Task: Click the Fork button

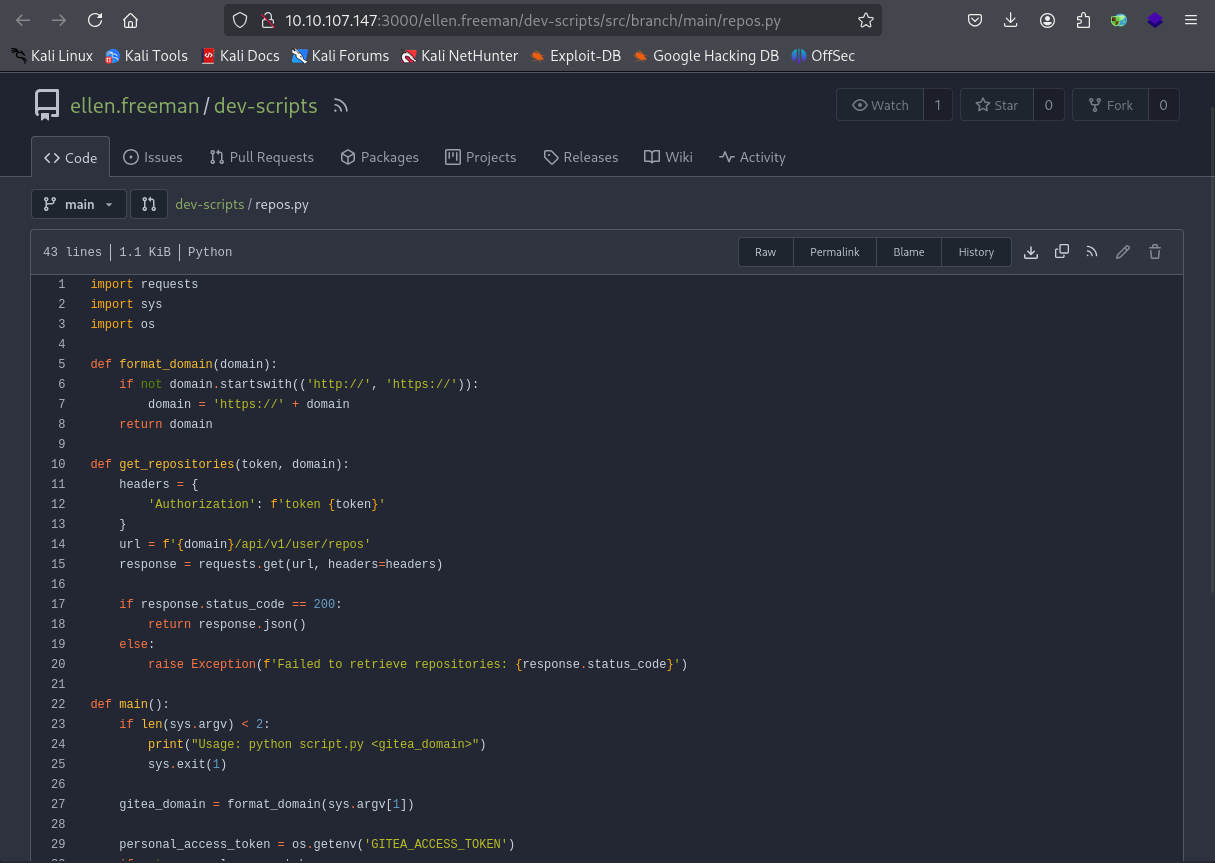Action: [1110, 105]
